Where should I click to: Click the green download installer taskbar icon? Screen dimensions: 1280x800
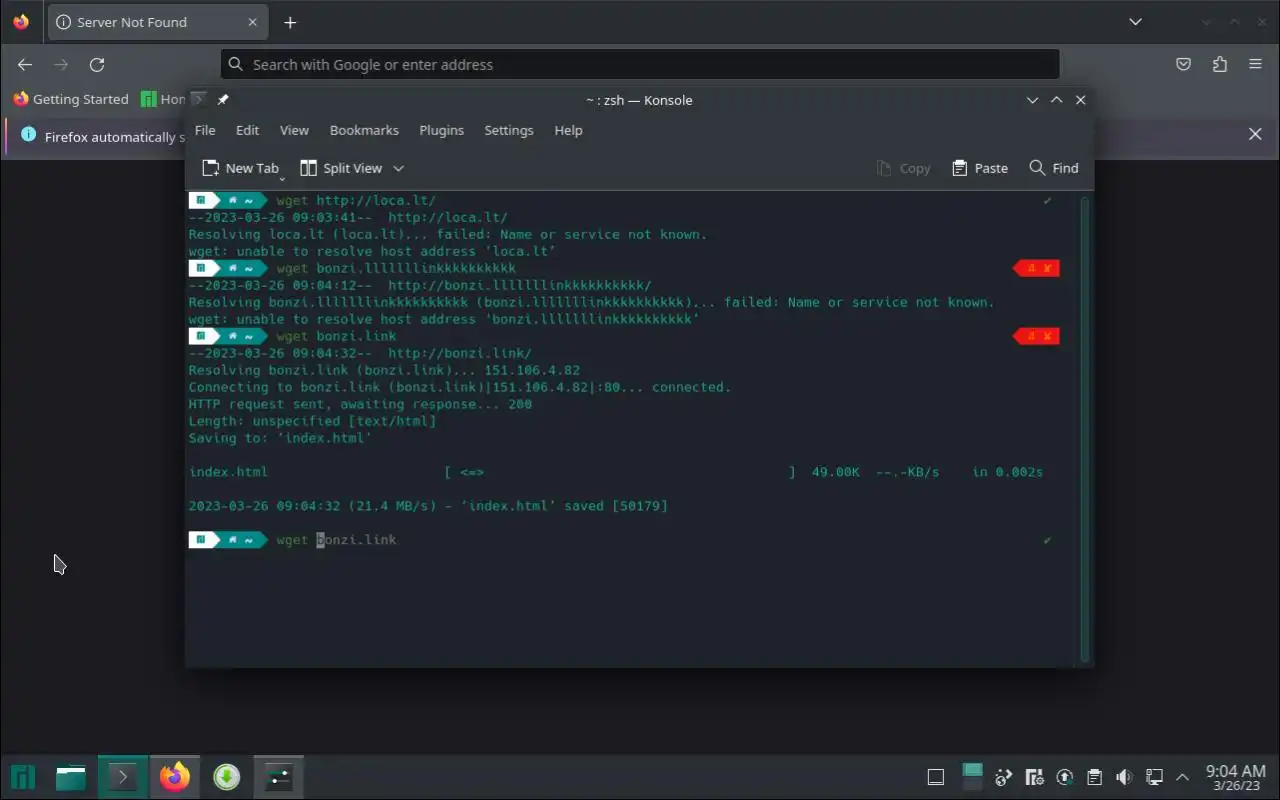(227, 777)
